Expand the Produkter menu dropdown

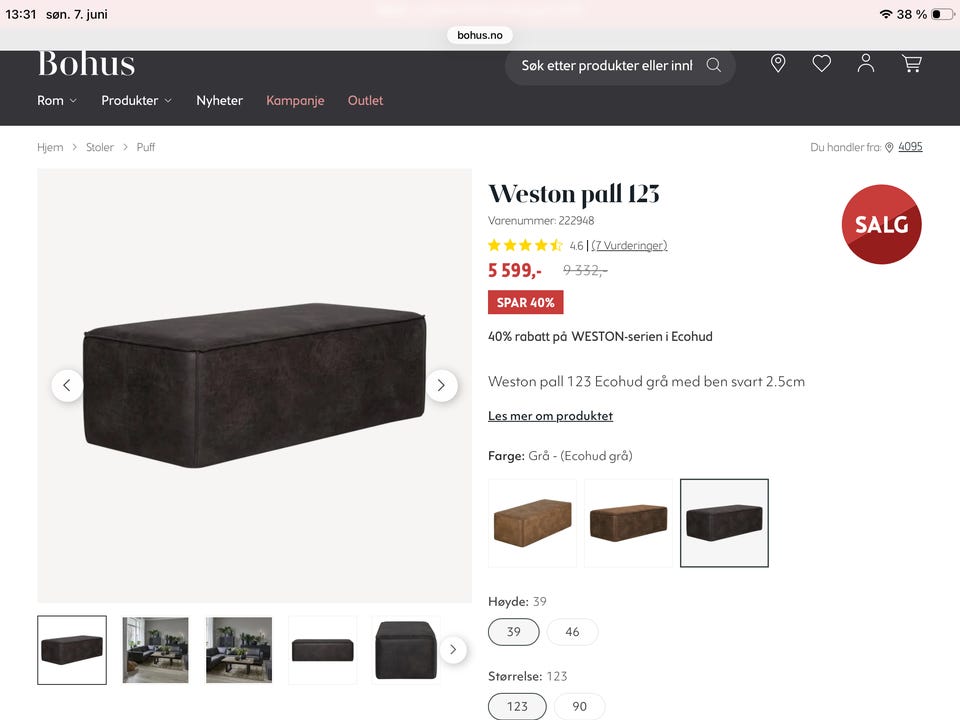[137, 100]
